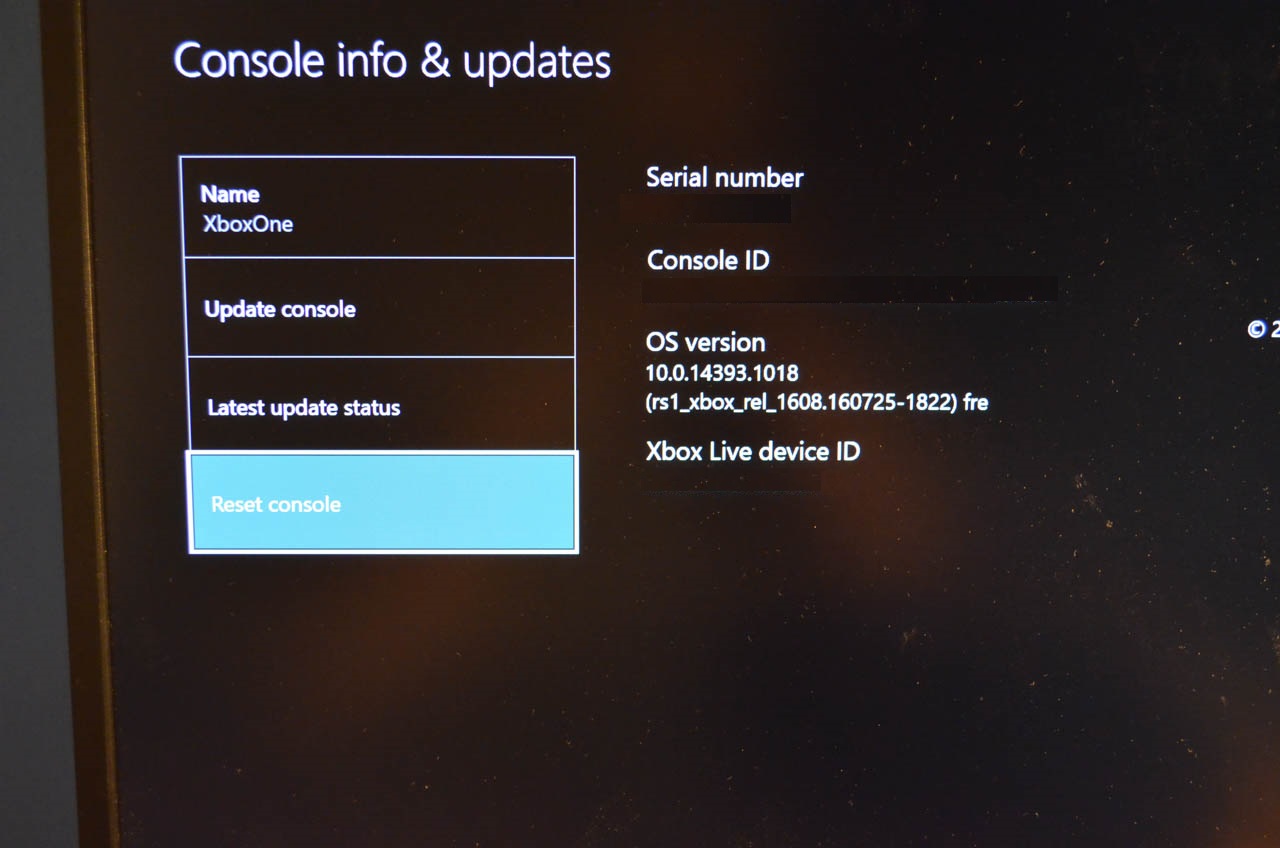Click the Console info & updates heading
Viewport: 1280px width, 848px height.
point(392,61)
